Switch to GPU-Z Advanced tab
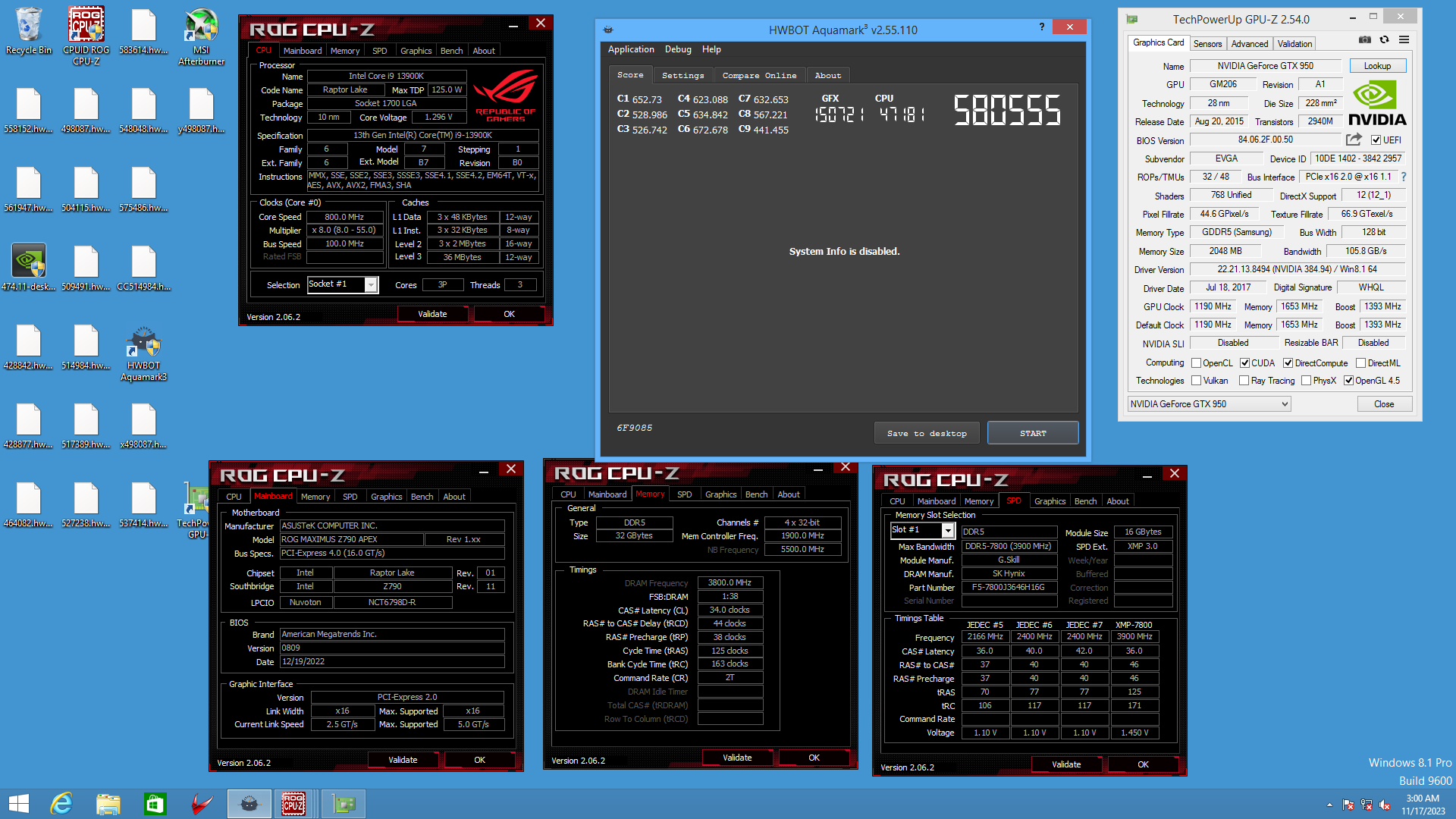The image size is (1456, 819). [x=1249, y=44]
